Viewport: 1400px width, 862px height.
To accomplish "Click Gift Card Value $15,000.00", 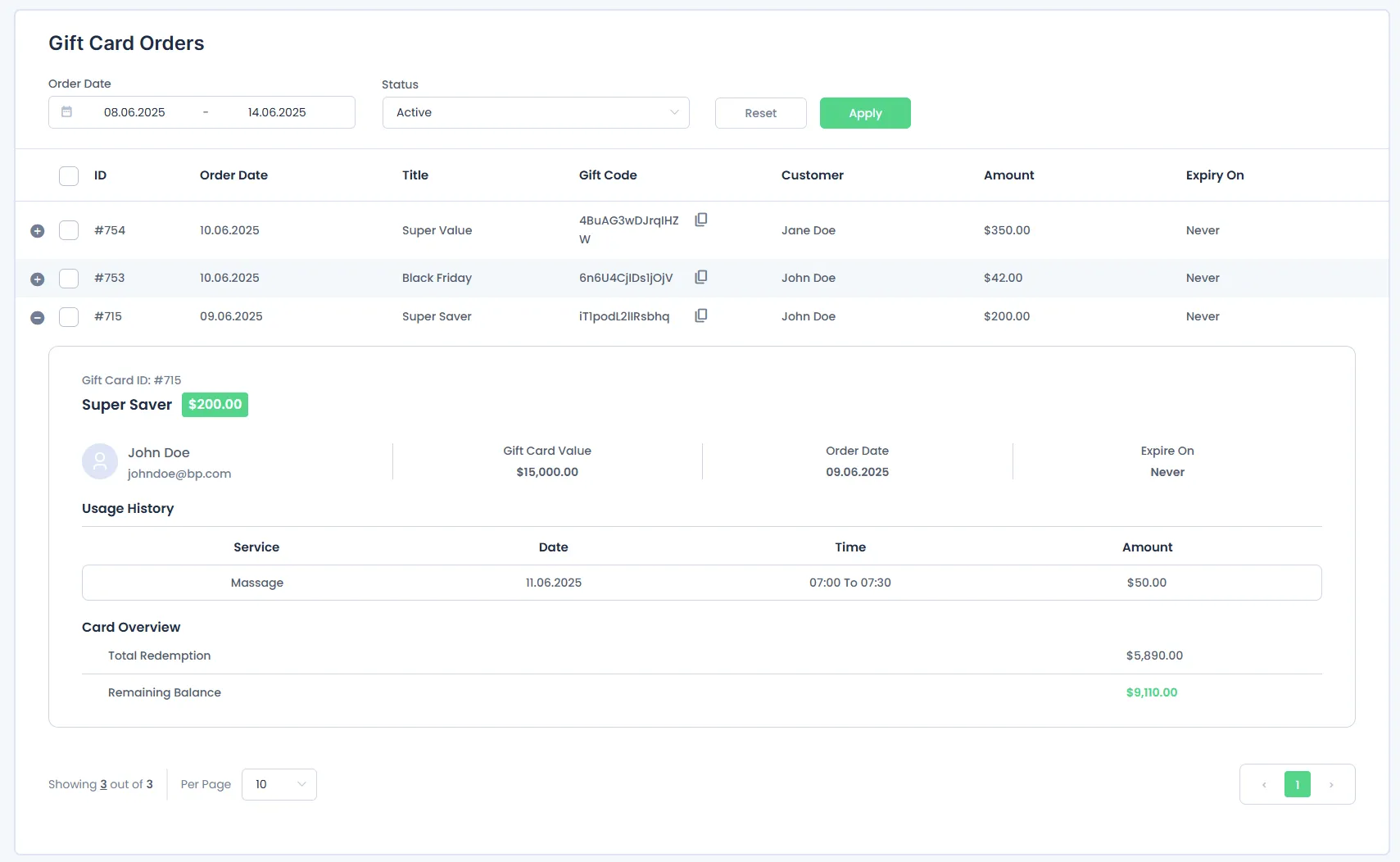I will (547, 472).
